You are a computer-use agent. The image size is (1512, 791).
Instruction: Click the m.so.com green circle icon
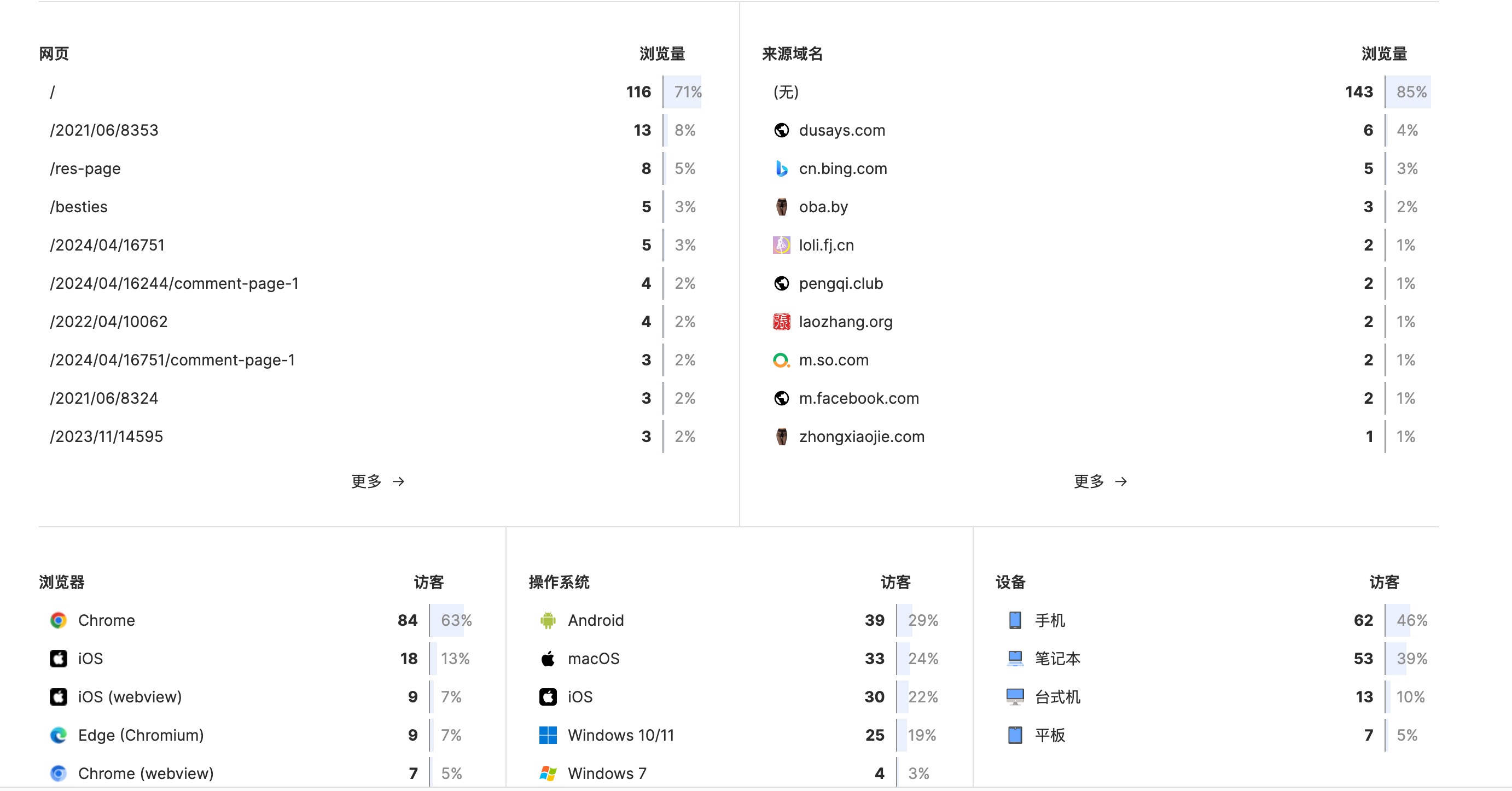[x=781, y=360]
